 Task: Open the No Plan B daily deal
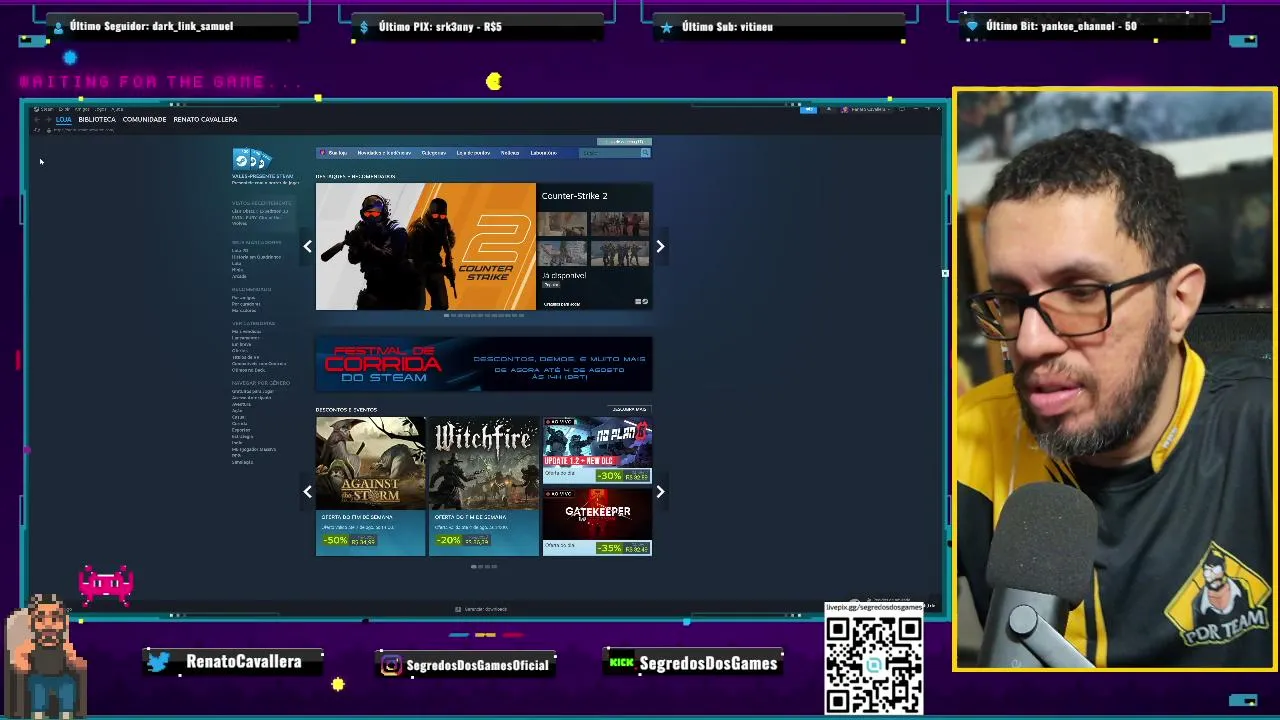coord(597,450)
